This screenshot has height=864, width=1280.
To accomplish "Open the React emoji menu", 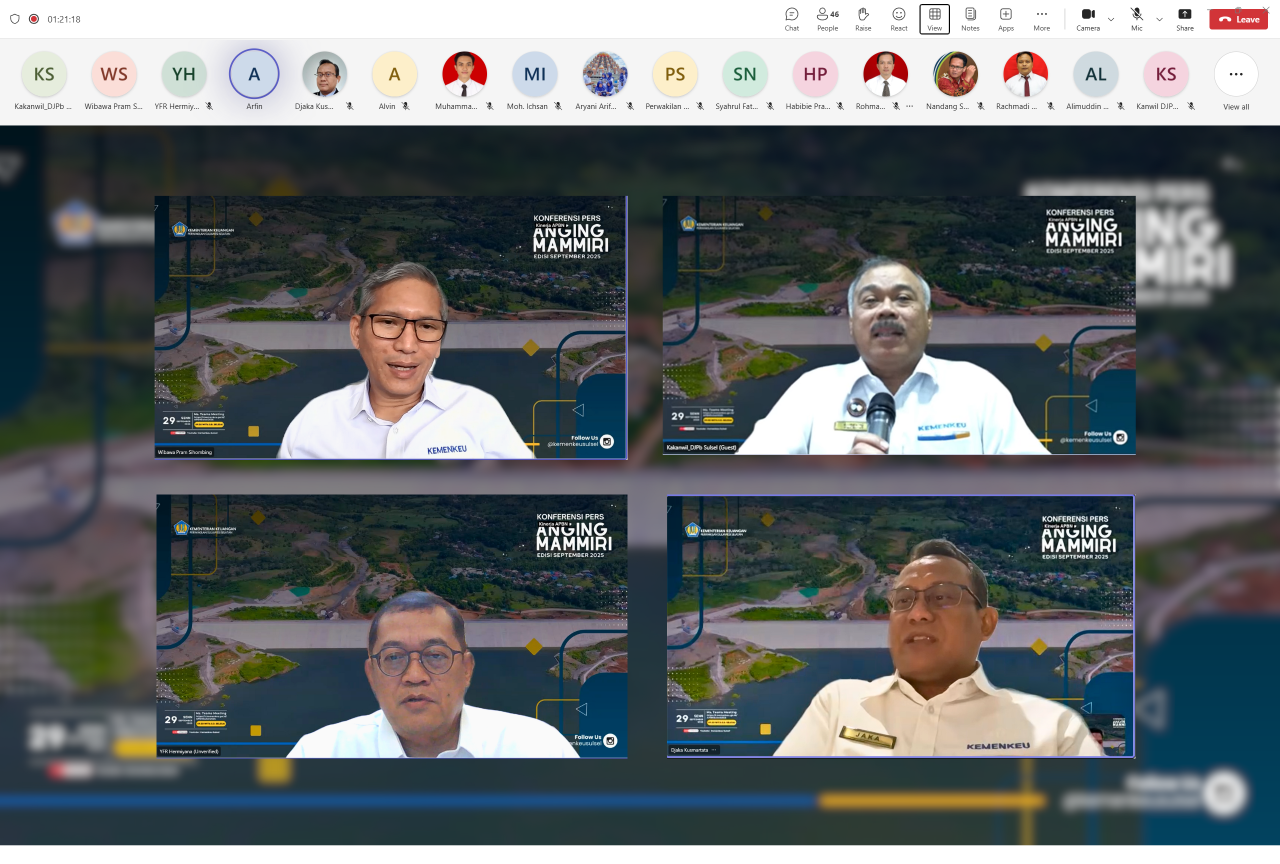I will point(899,18).
